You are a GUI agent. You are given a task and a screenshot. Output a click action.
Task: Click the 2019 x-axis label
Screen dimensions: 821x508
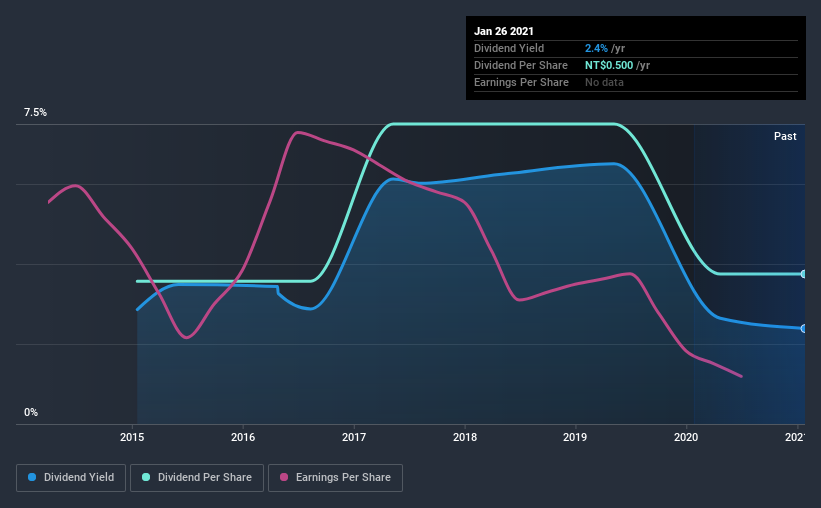(575, 437)
